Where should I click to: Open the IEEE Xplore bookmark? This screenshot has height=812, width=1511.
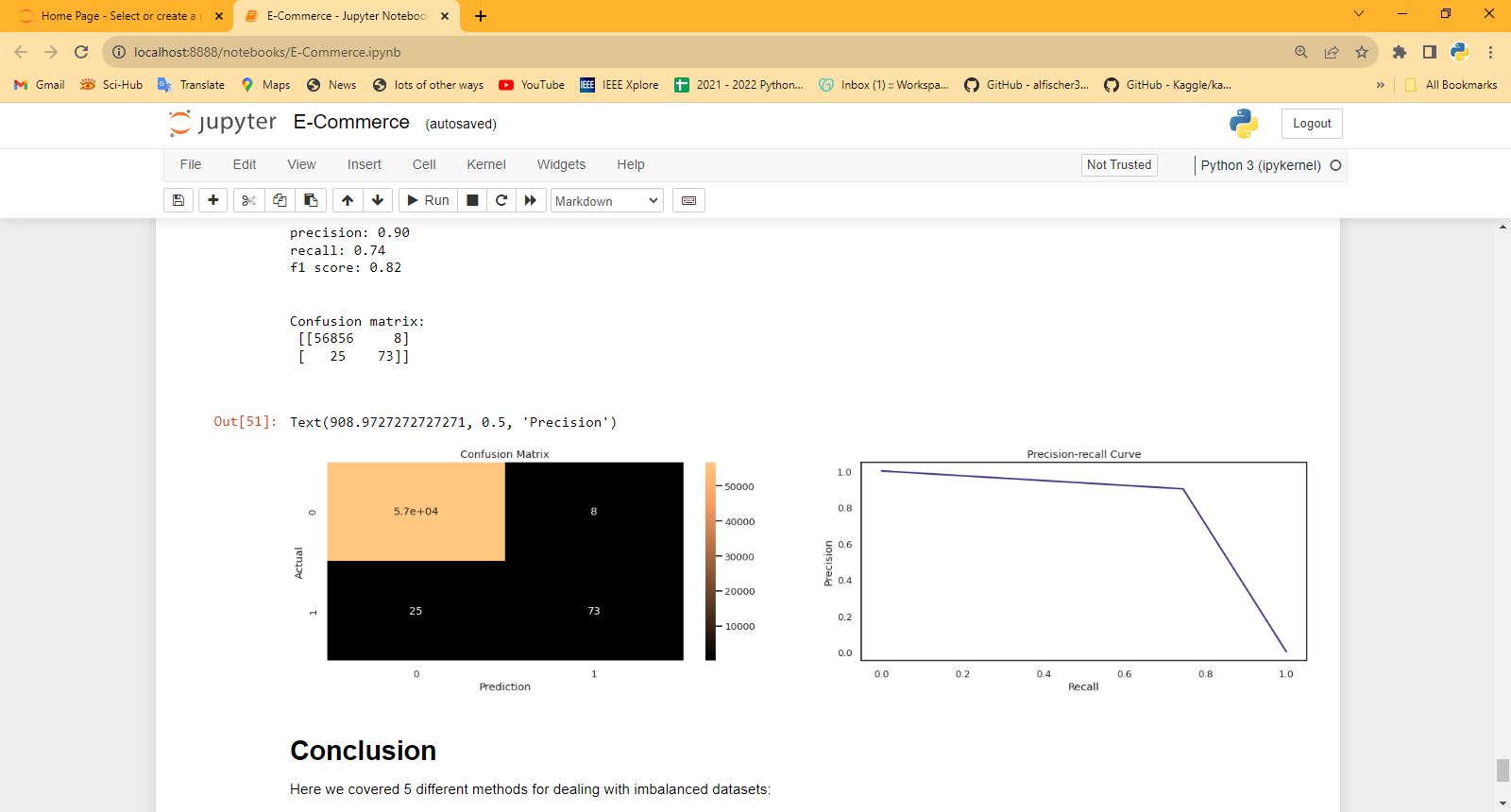pos(620,85)
